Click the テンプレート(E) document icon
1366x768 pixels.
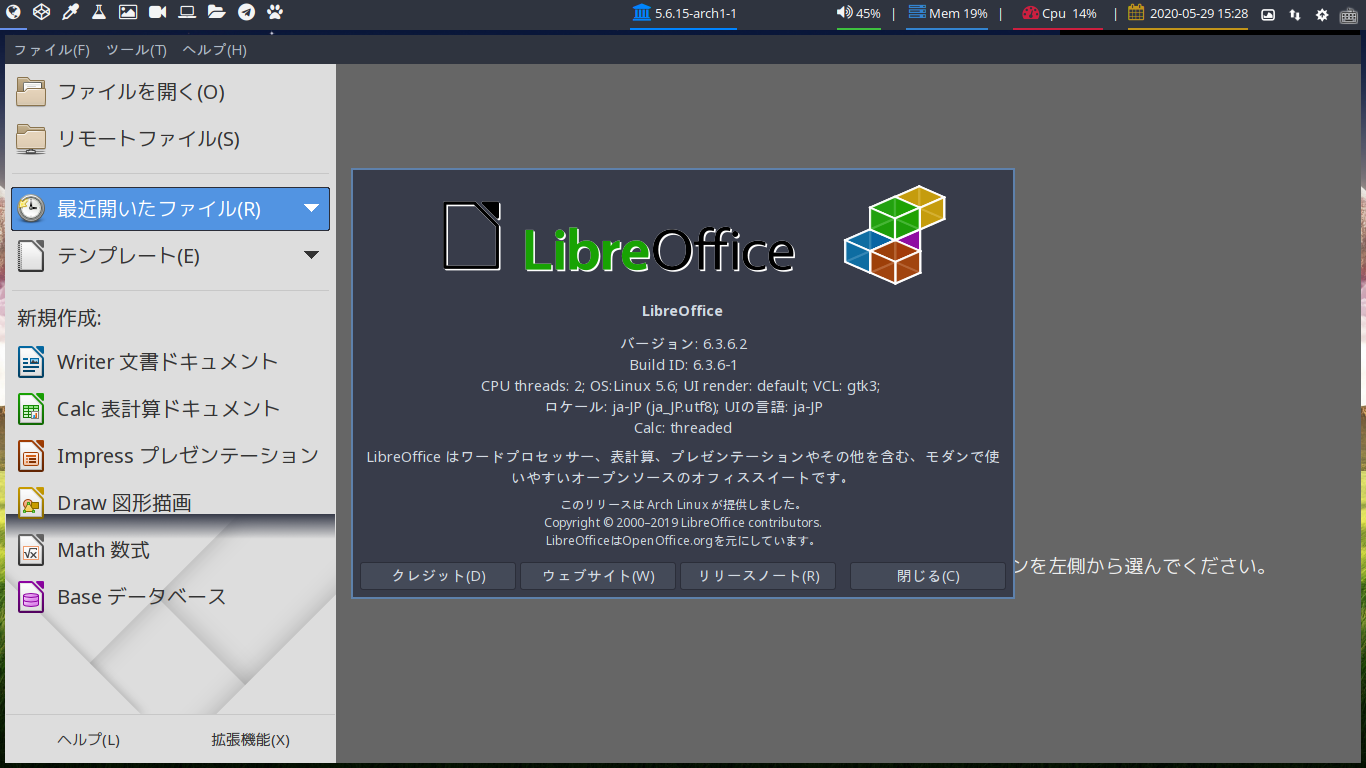tap(31, 256)
